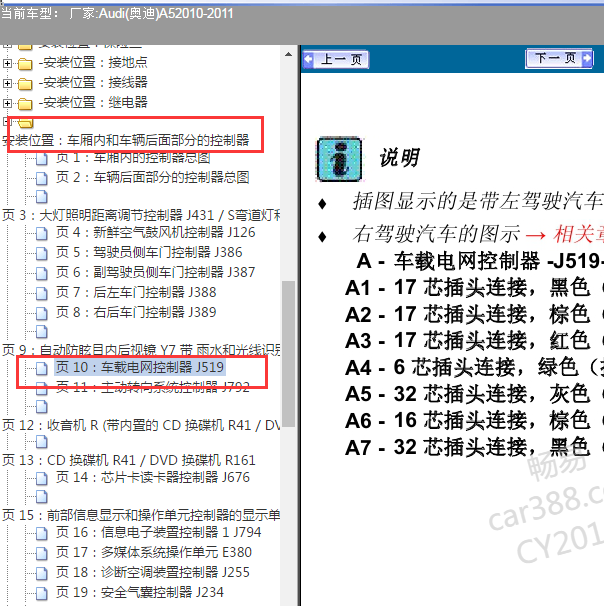Viewport: 604px width, 606px height.
Task: Follow the red 相关 link for right-hand drive
Action: click(x=578, y=234)
